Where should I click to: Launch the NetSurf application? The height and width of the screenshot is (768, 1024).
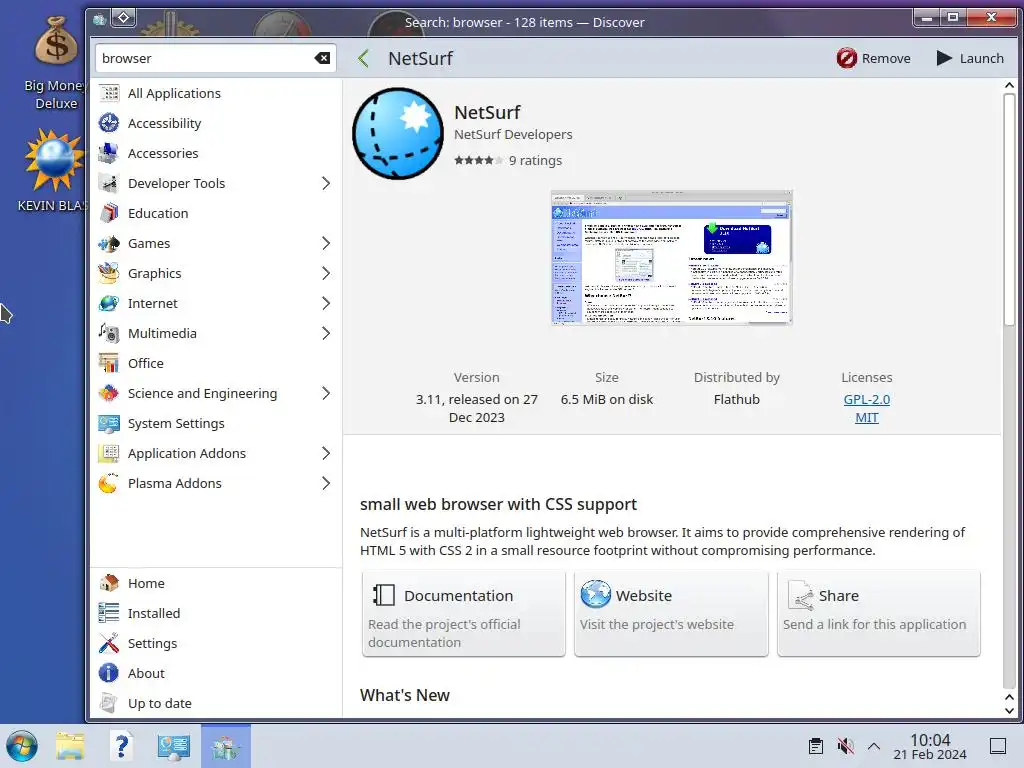[x=970, y=58]
